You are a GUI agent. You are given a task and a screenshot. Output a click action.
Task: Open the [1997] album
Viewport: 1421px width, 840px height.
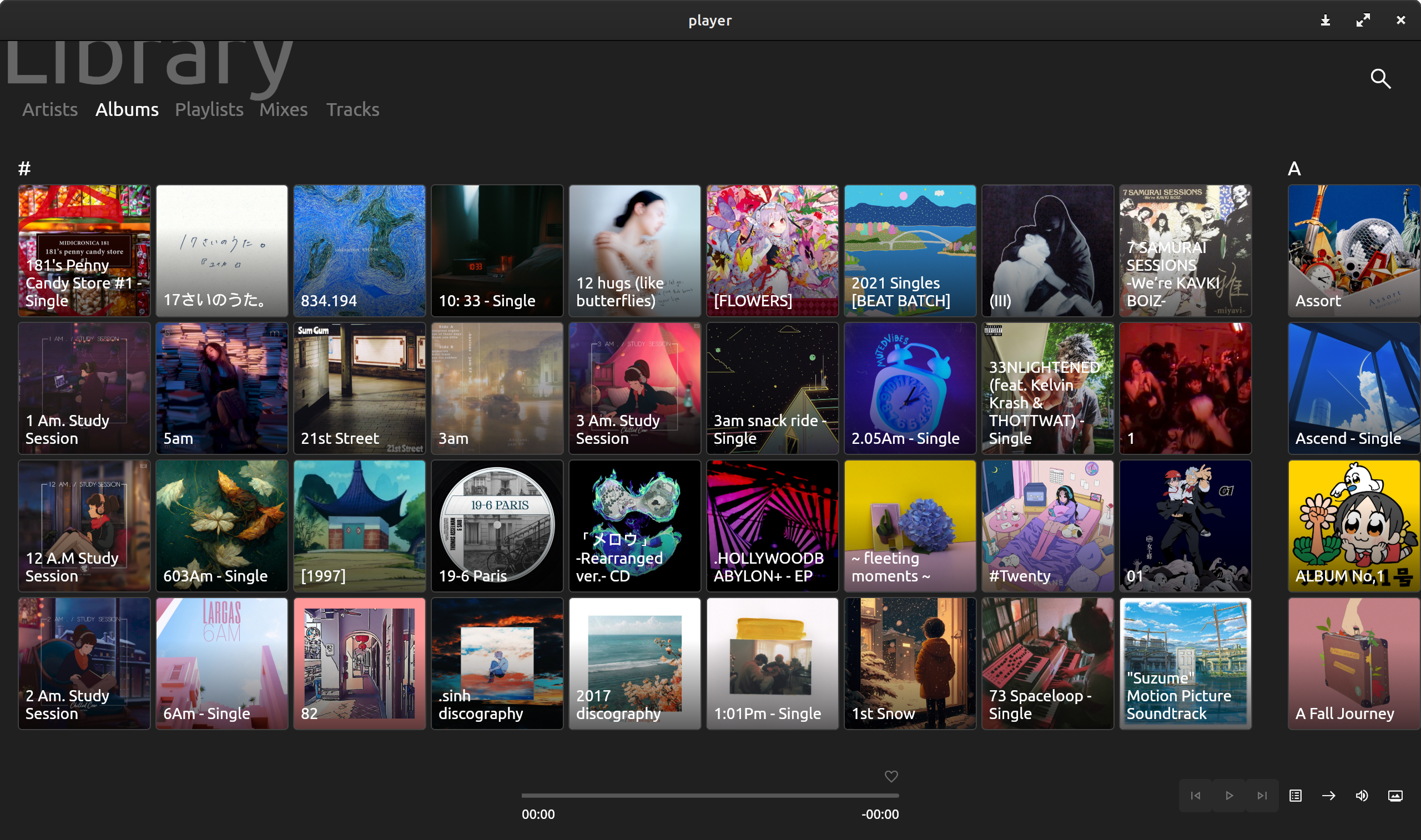coord(360,526)
